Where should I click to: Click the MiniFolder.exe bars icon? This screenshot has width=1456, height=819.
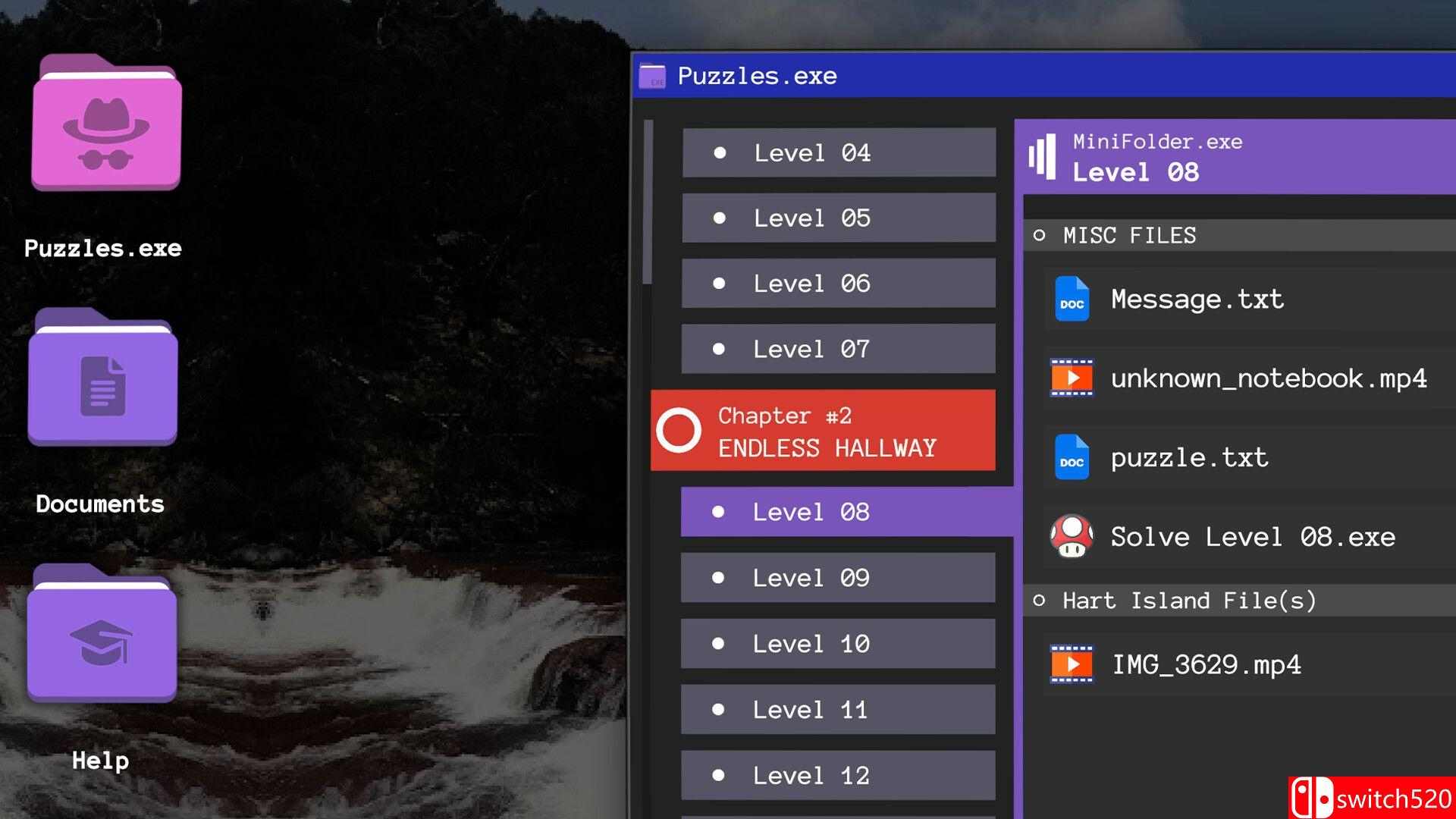[x=1042, y=157]
